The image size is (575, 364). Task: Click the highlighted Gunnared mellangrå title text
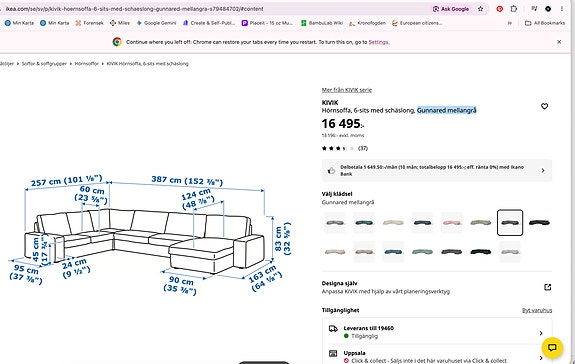pos(447,110)
